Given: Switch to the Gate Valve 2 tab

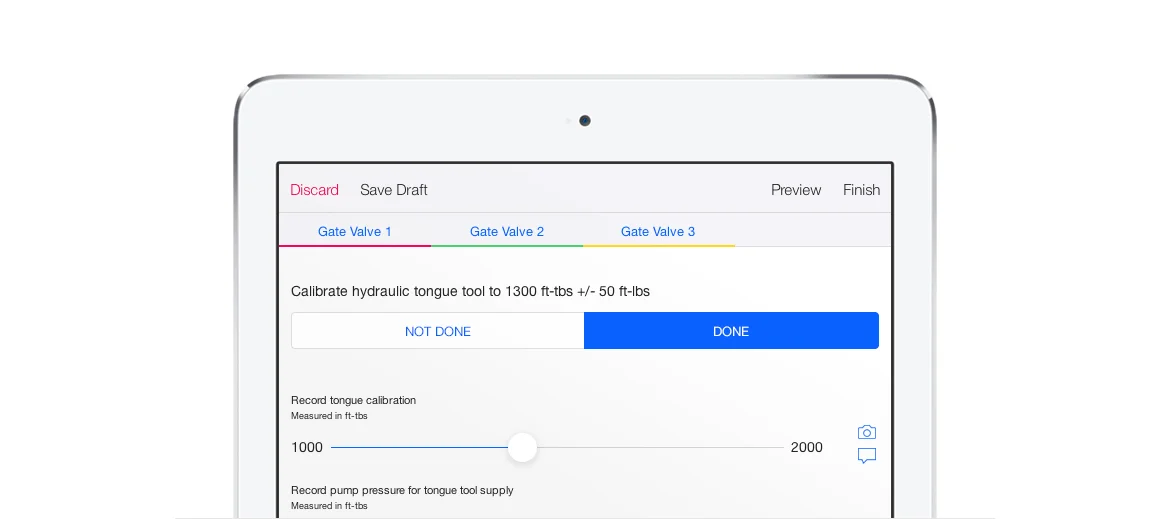Looking at the screenshot, I should [x=507, y=231].
